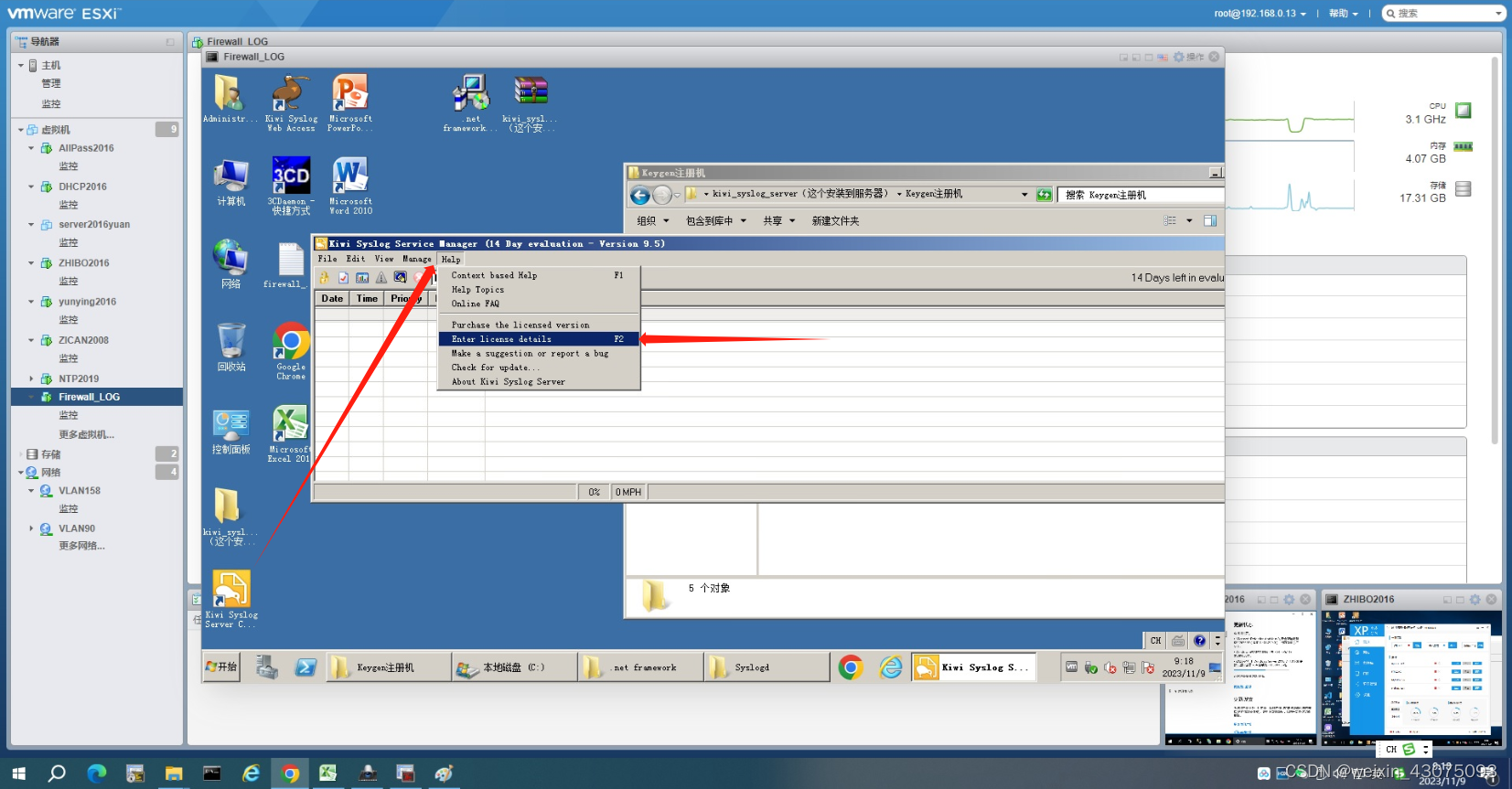The height and width of the screenshot is (789, 1512).
Task: Click the first toolbar icon in Kiwi Syslog Manager
Action: 324,278
